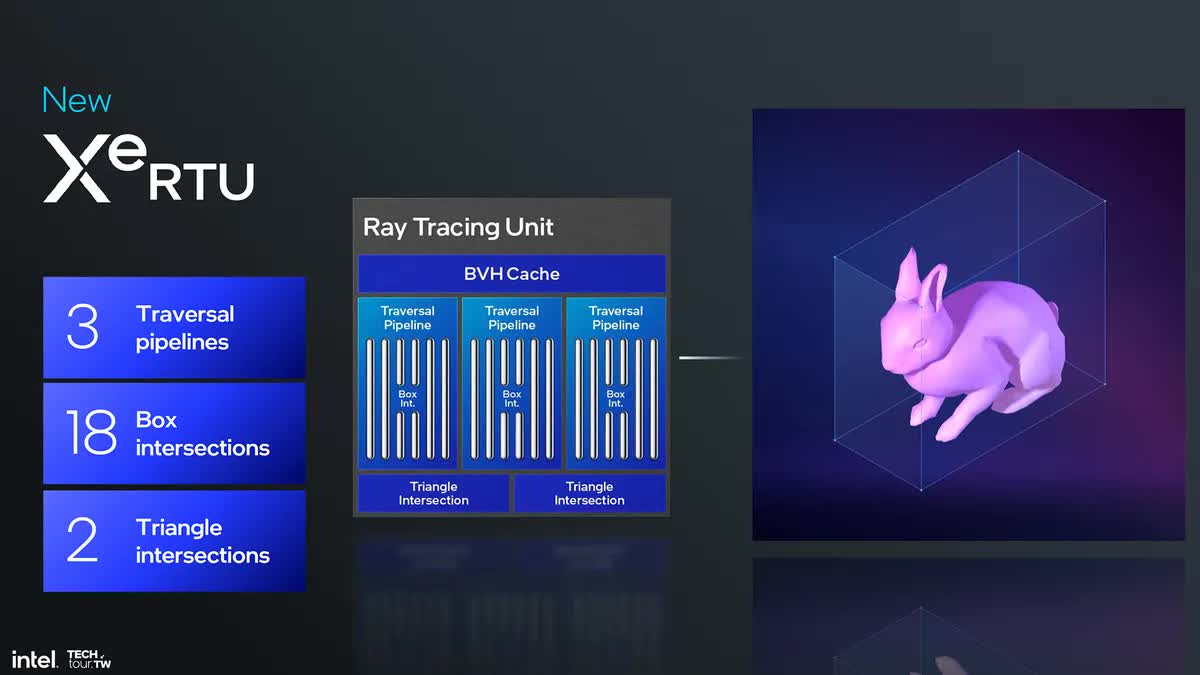Click the Ray Tracing Unit title
The height and width of the screenshot is (675, 1200).
point(458,227)
